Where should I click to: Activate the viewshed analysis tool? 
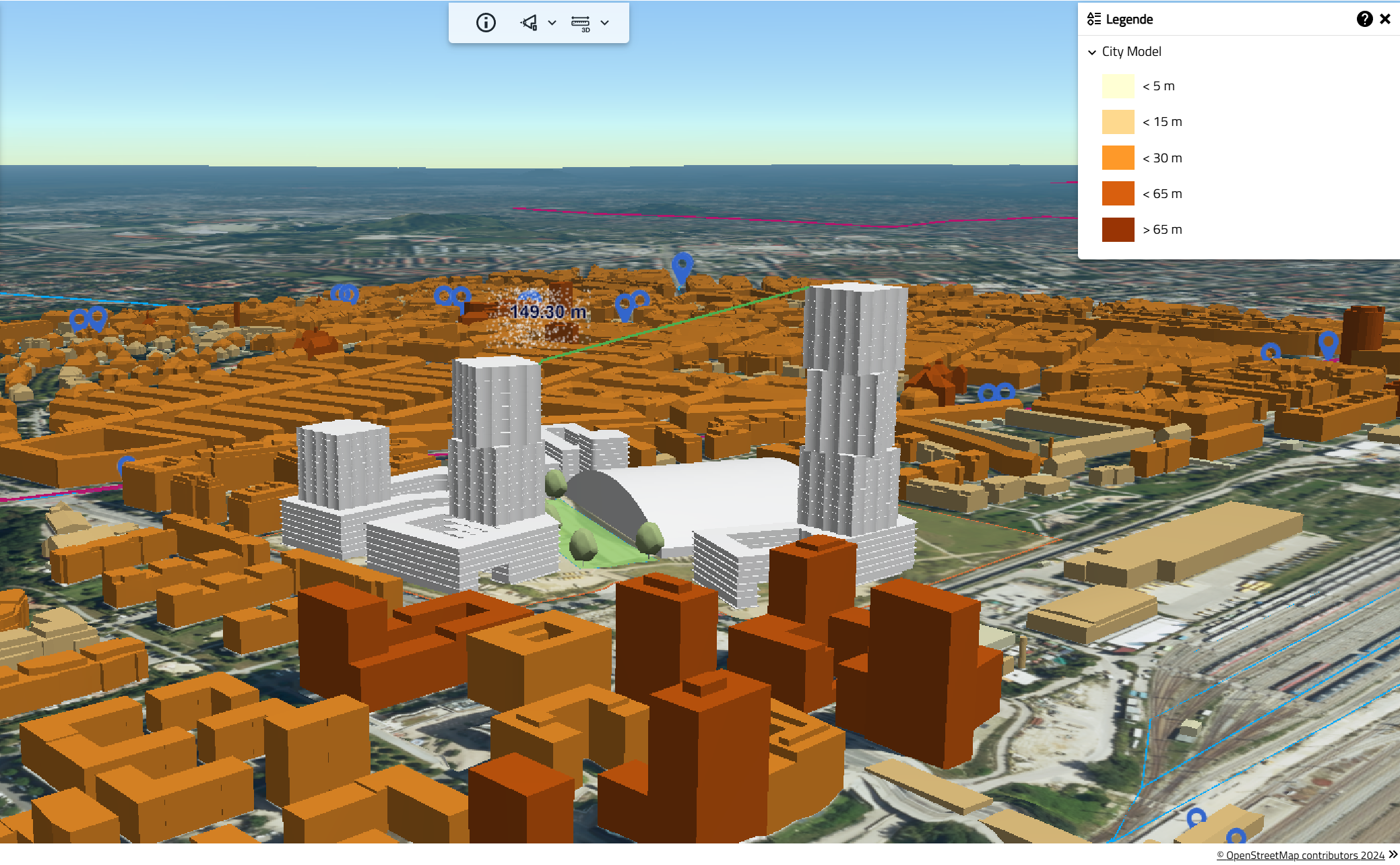pos(530,23)
